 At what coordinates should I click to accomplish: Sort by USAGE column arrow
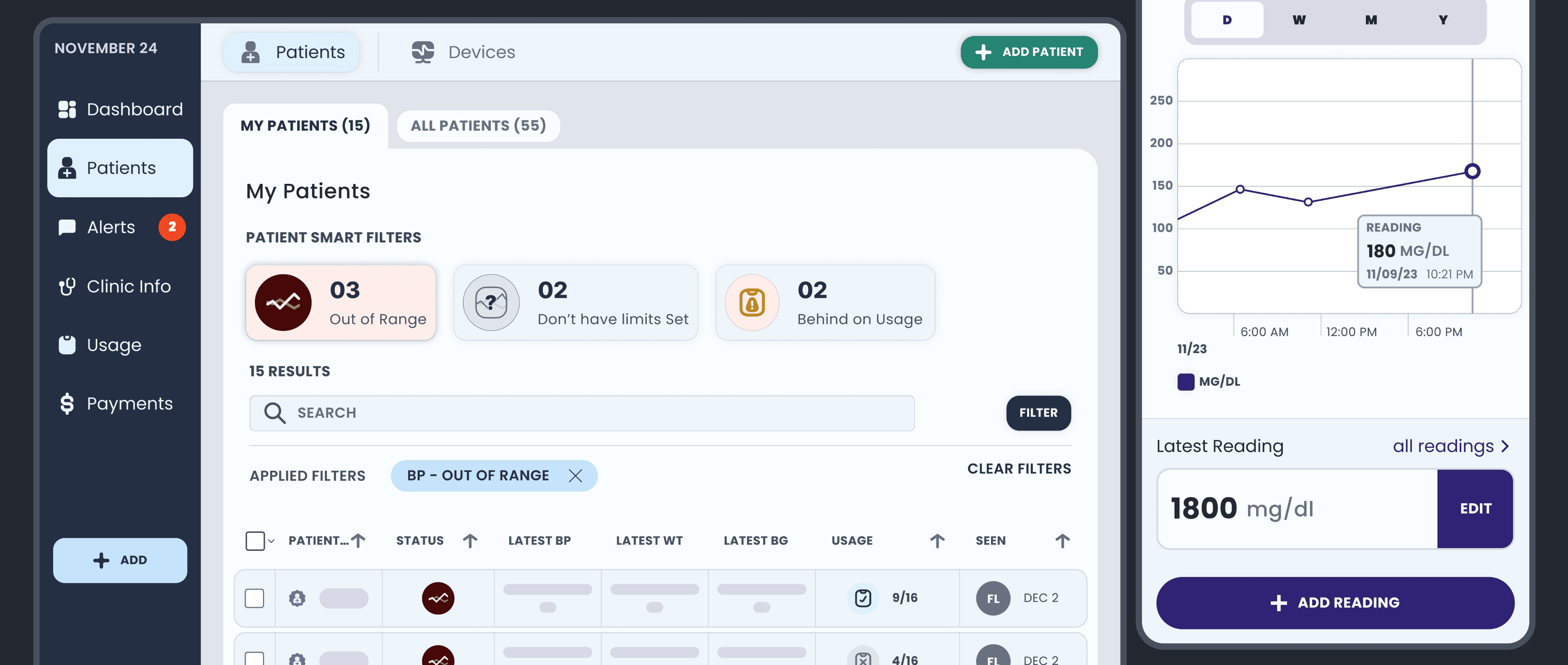click(x=938, y=541)
